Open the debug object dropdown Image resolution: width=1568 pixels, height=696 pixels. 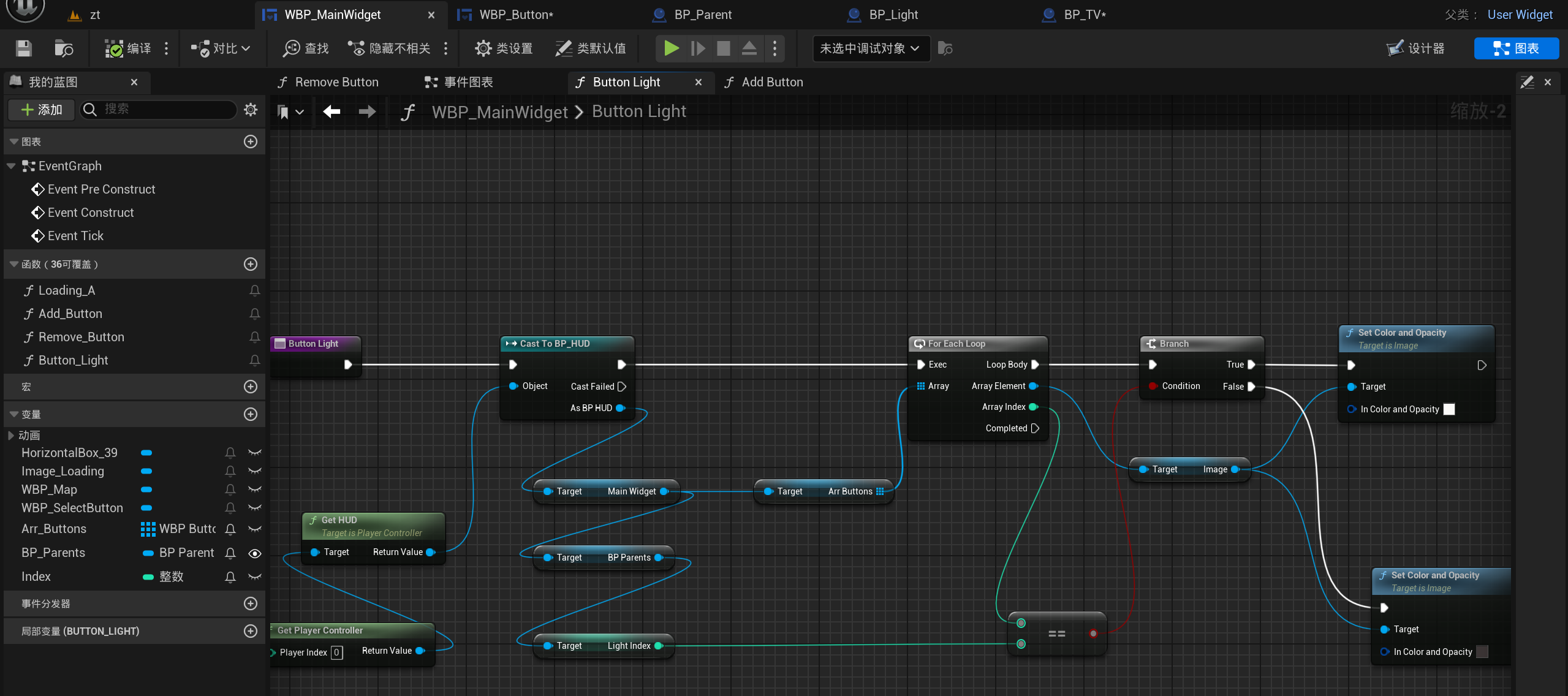[x=870, y=48]
